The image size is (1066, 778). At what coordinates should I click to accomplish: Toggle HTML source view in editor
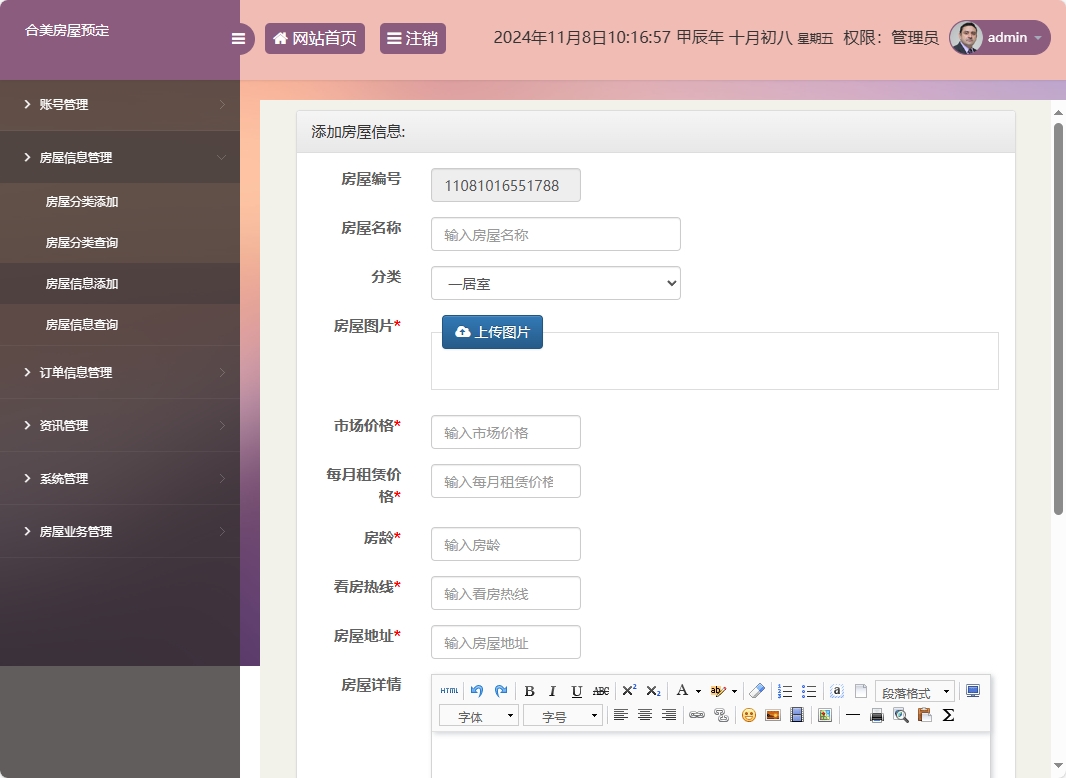coord(450,691)
